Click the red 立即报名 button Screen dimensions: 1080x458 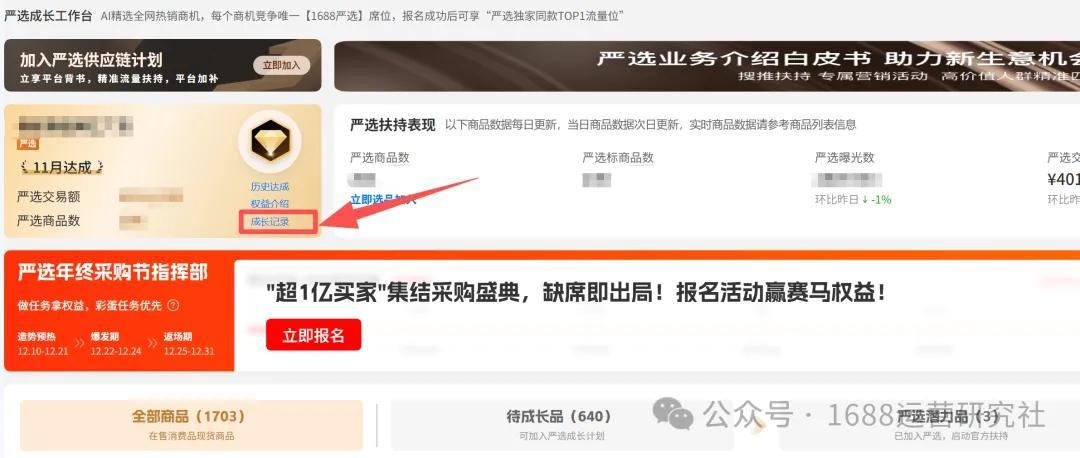pos(313,335)
